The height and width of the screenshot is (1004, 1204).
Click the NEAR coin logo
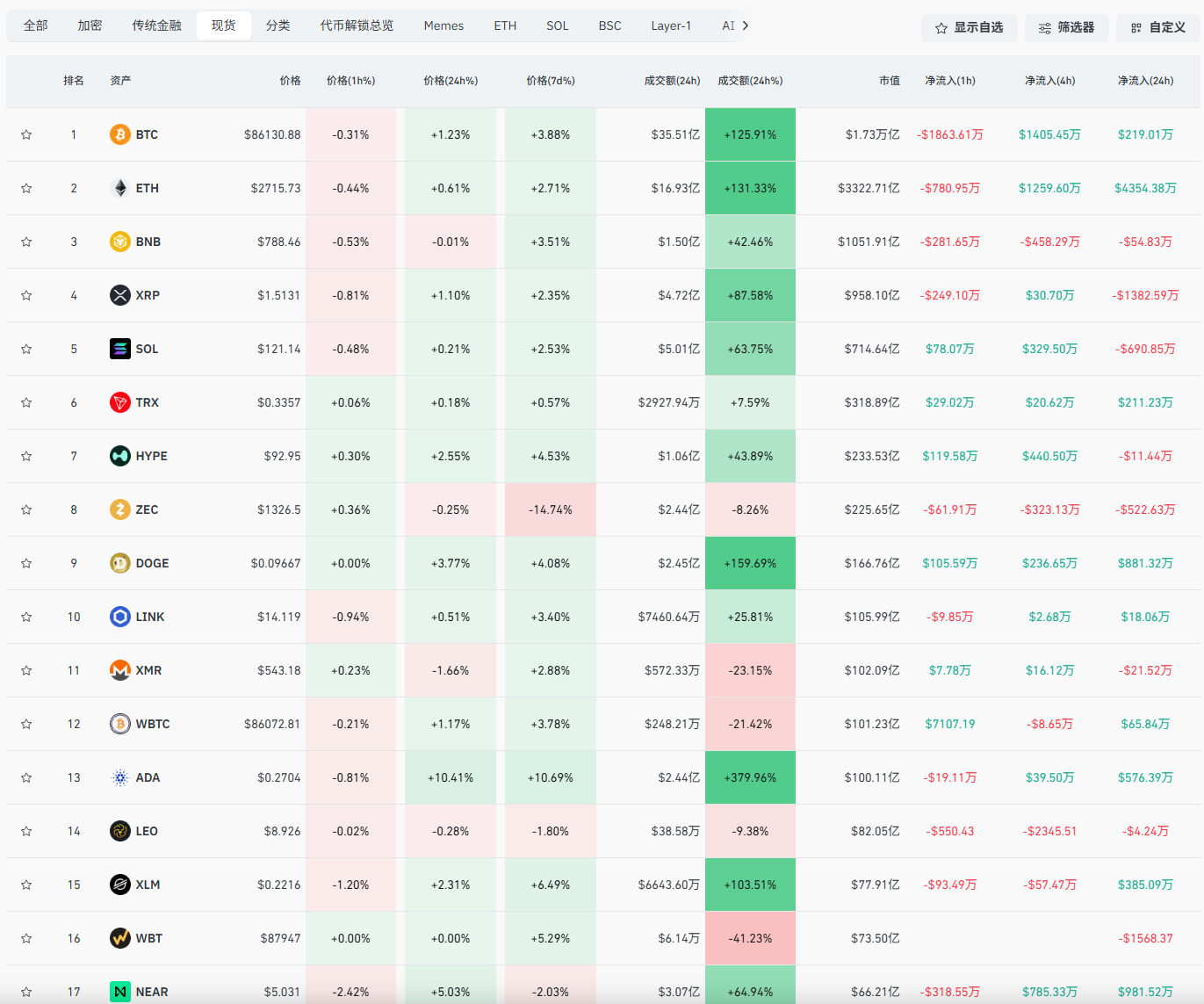[120, 992]
